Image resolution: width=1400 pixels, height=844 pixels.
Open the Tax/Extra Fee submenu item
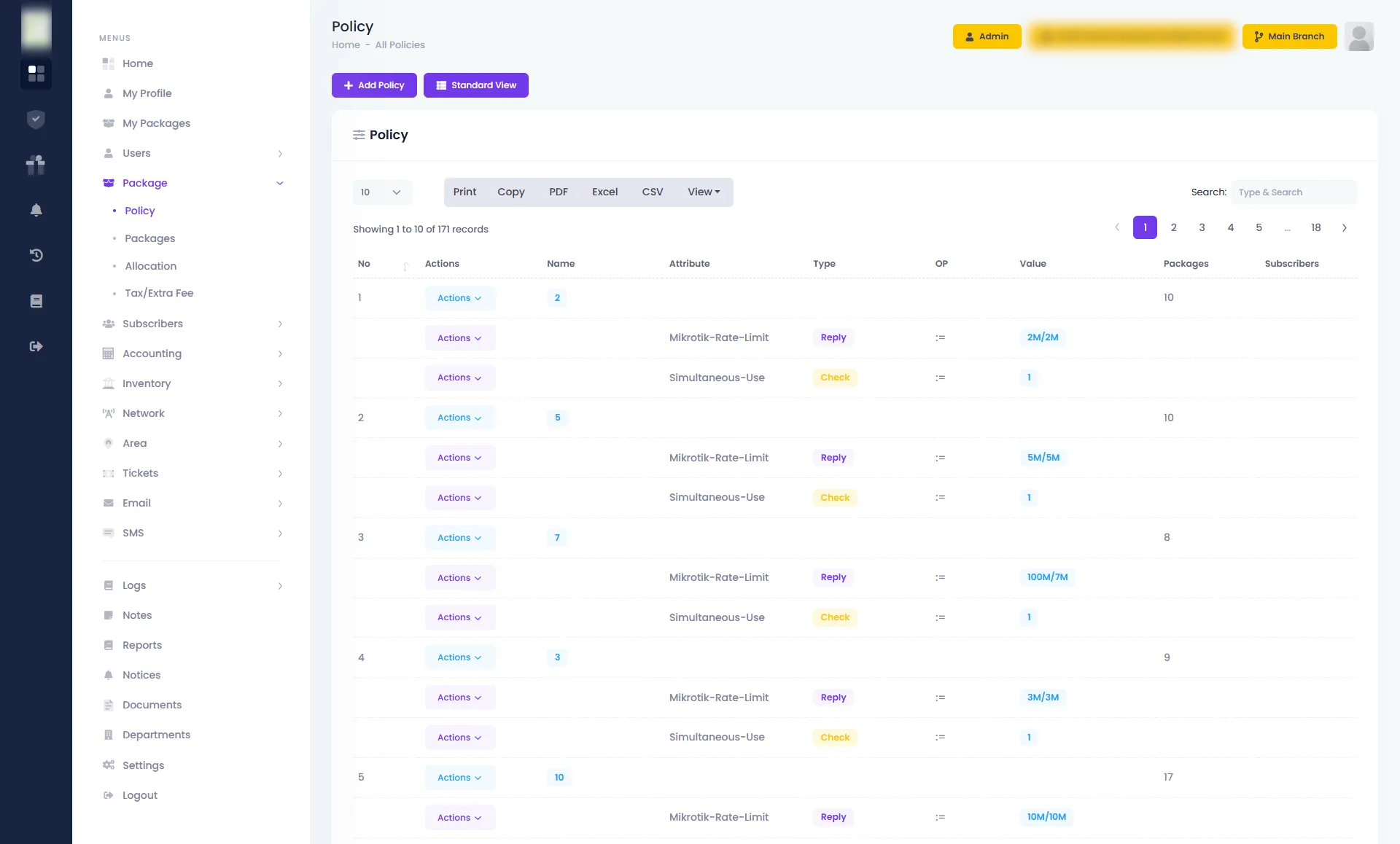[159, 293]
